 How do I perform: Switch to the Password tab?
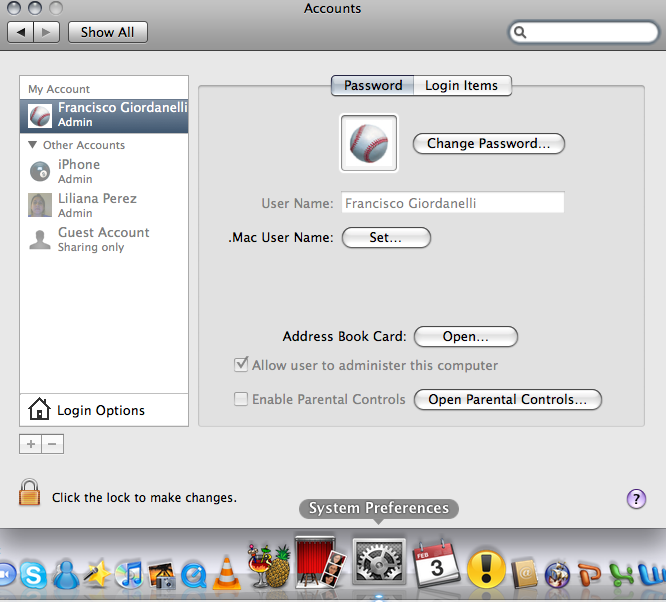(373, 85)
